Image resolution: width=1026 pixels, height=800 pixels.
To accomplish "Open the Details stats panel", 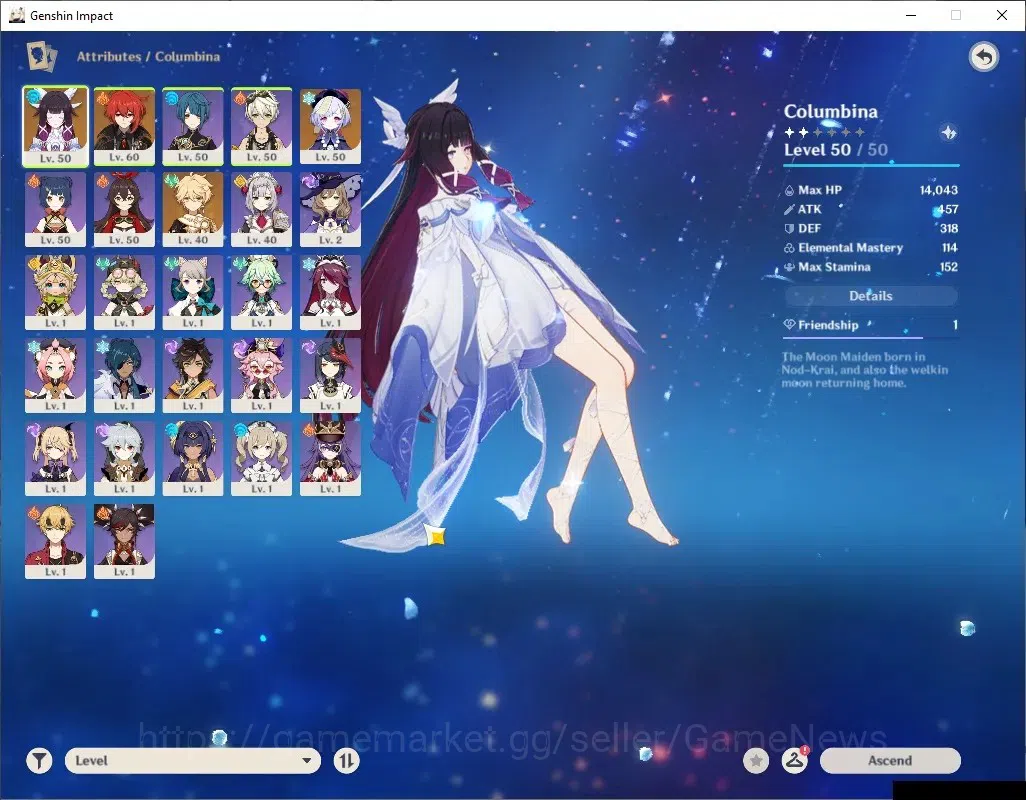I will [x=871, y=296].
